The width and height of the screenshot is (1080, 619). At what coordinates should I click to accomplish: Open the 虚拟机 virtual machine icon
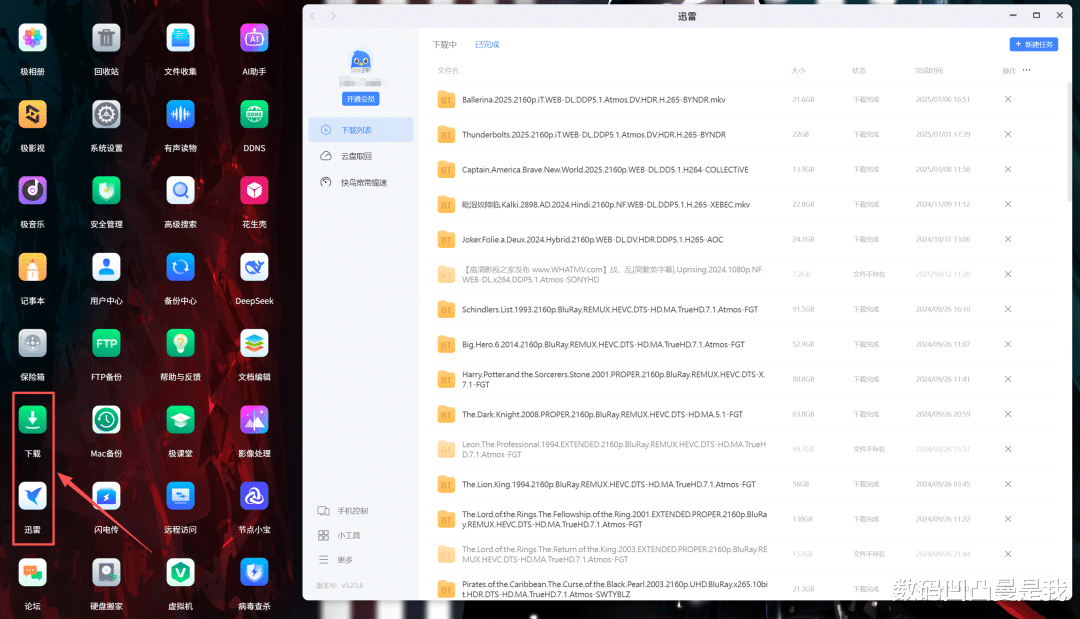click(x=180, y=573)
